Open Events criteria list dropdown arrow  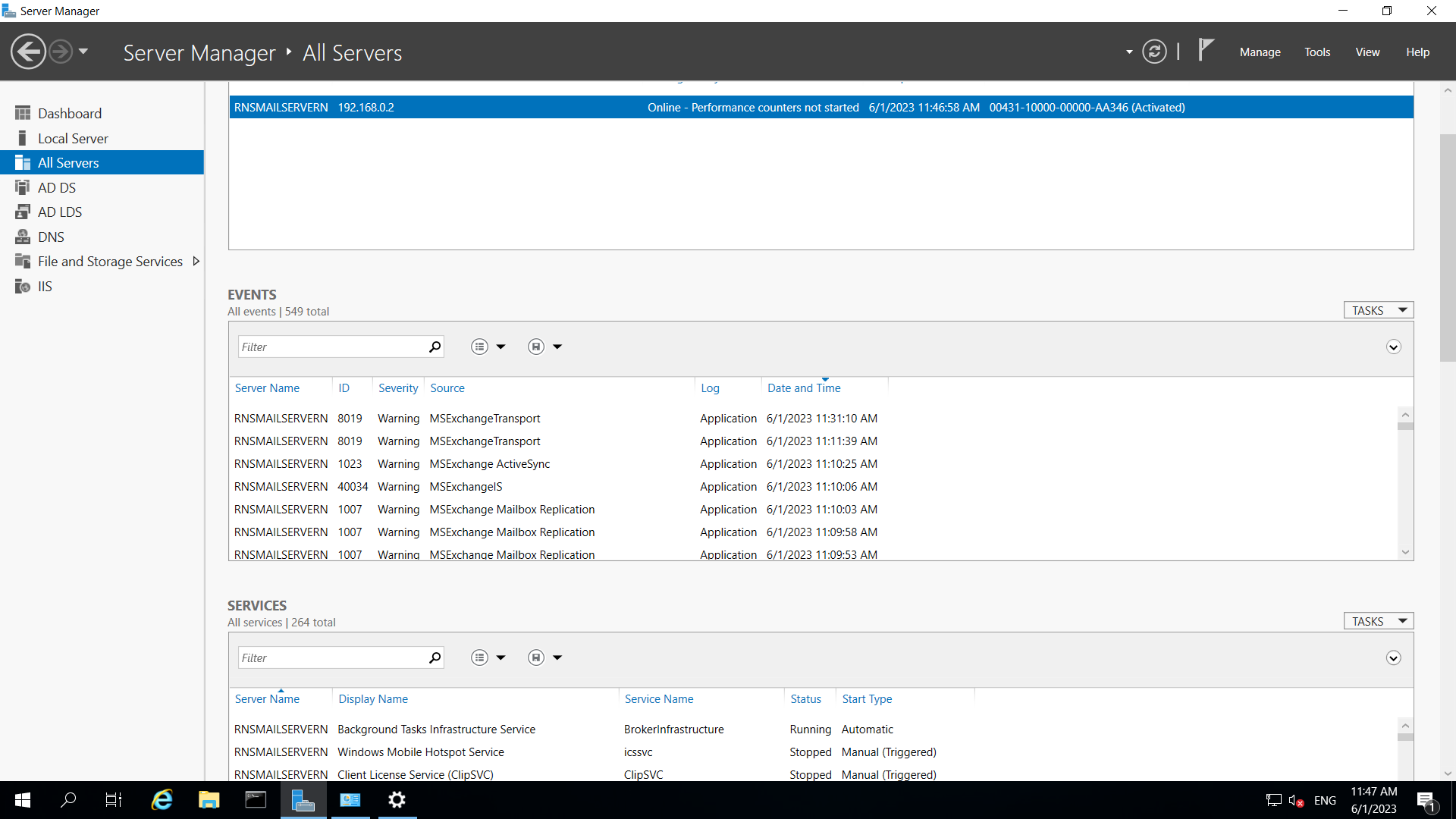click(500, 347)
